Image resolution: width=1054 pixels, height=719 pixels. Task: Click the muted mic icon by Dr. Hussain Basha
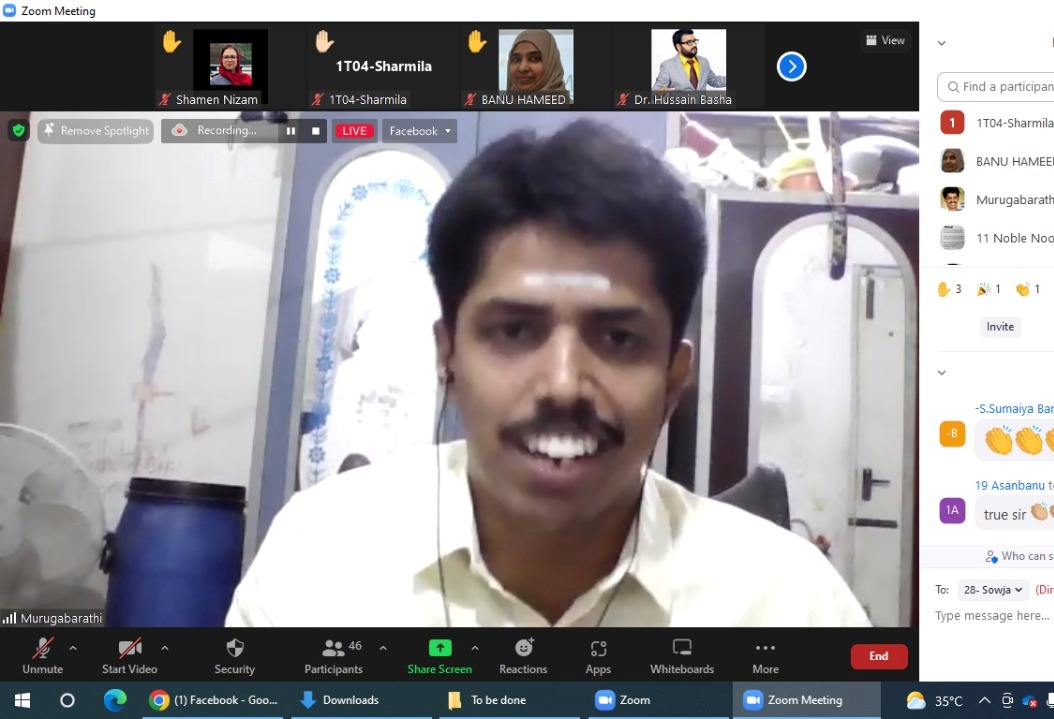point(623,99)
